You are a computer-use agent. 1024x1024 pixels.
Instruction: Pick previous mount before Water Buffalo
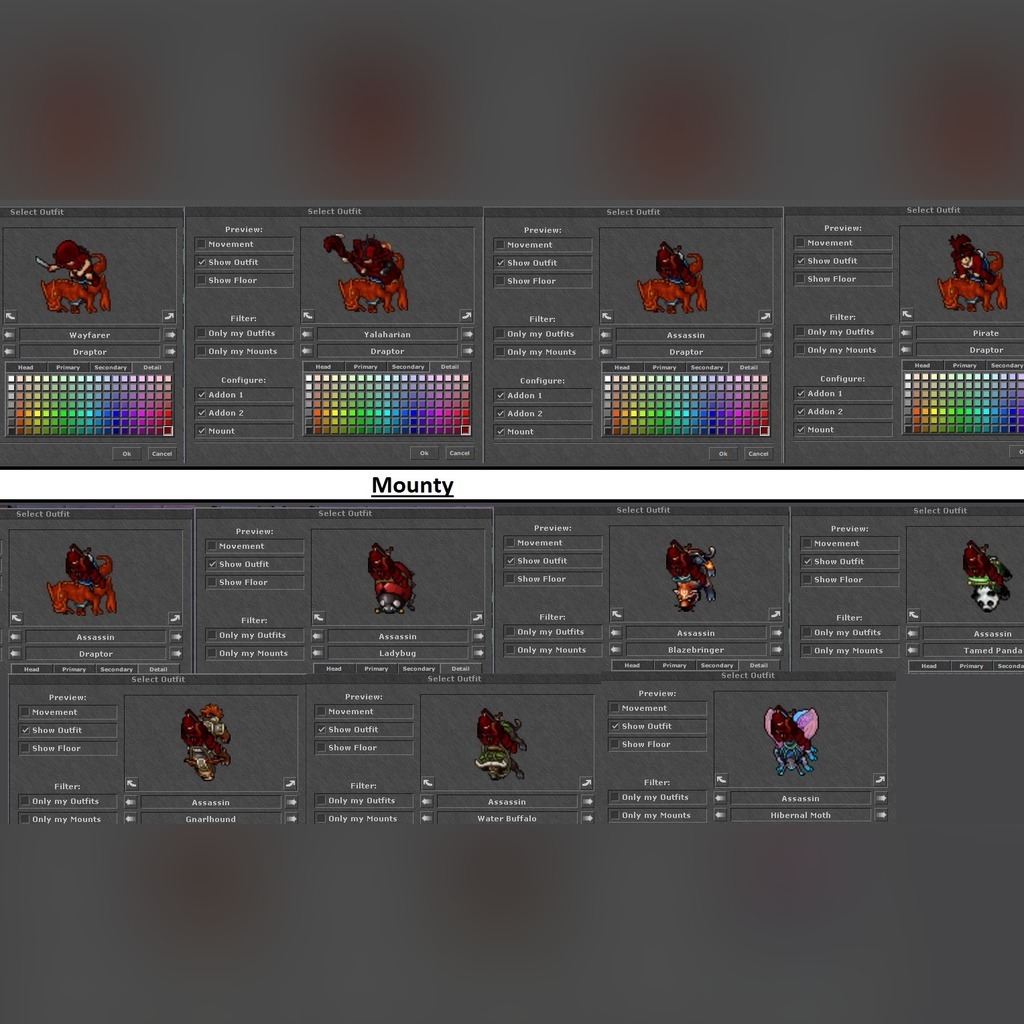(x=427, y=818)
